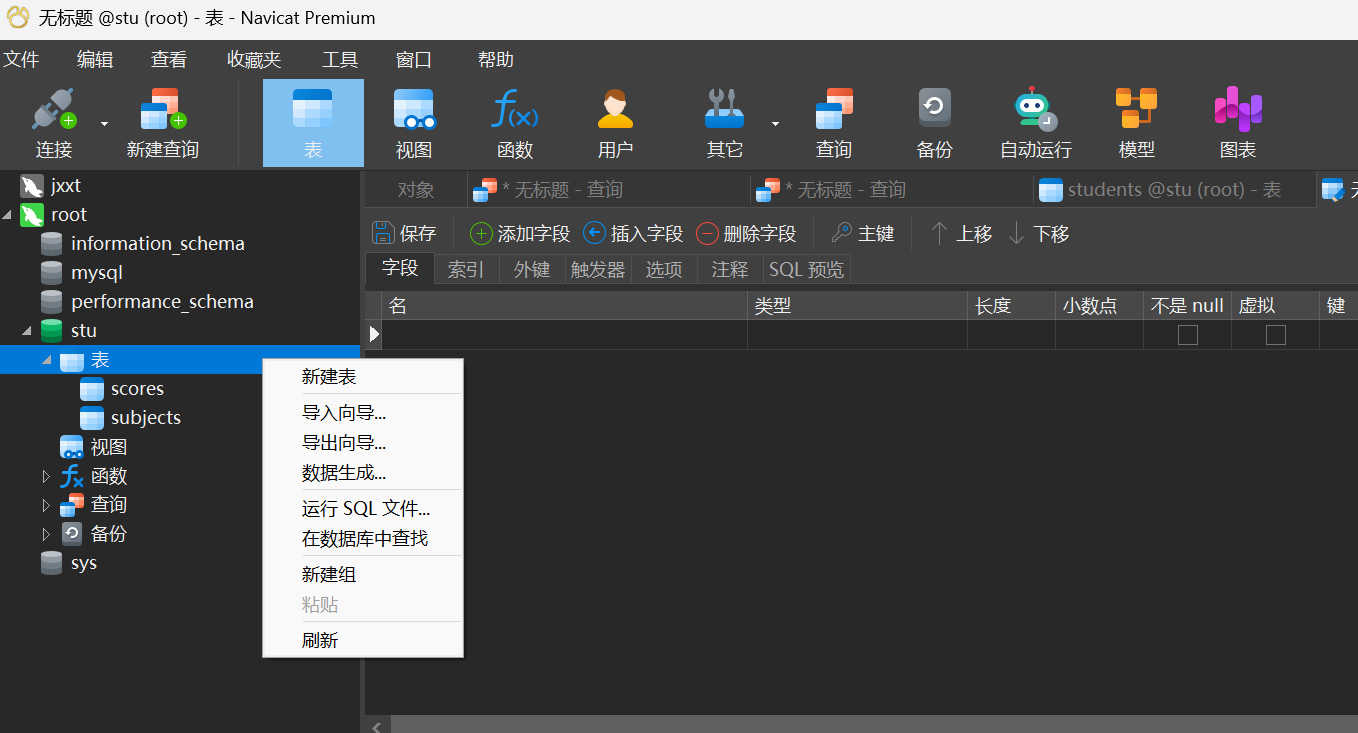The width and height of the screenshot is (1358, 733).
Task: Select the jxxt connection icon in tree
Action: (x=32, y=186)
